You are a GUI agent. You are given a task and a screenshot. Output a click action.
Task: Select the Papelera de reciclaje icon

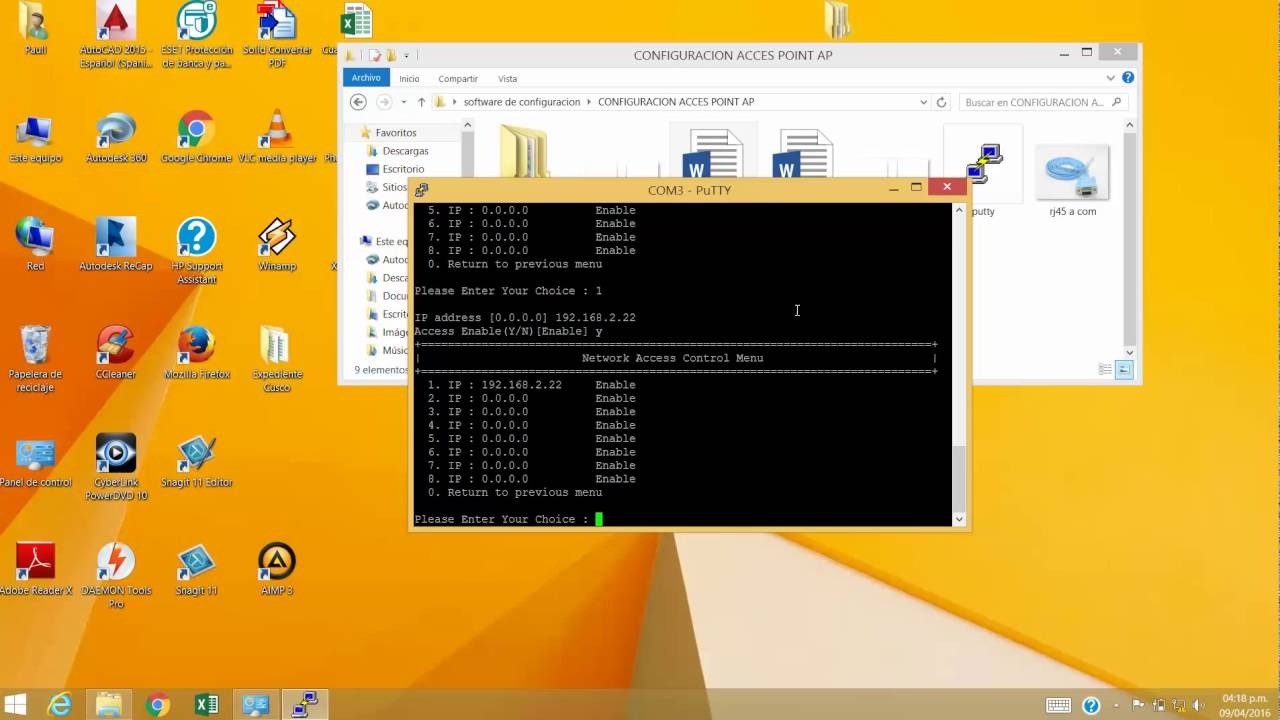point(36,360)
